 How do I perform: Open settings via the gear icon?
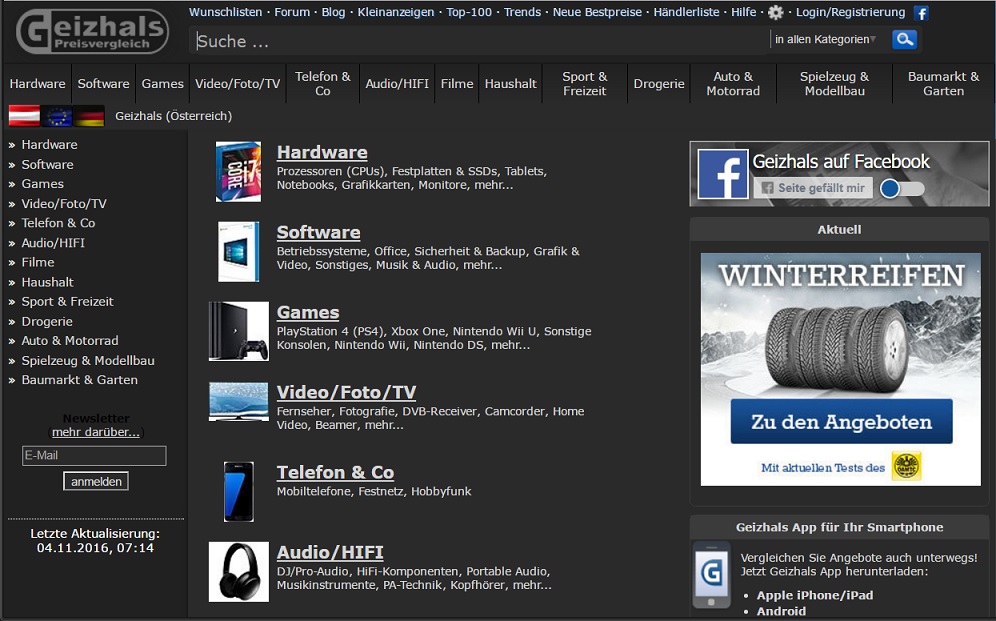776,13
